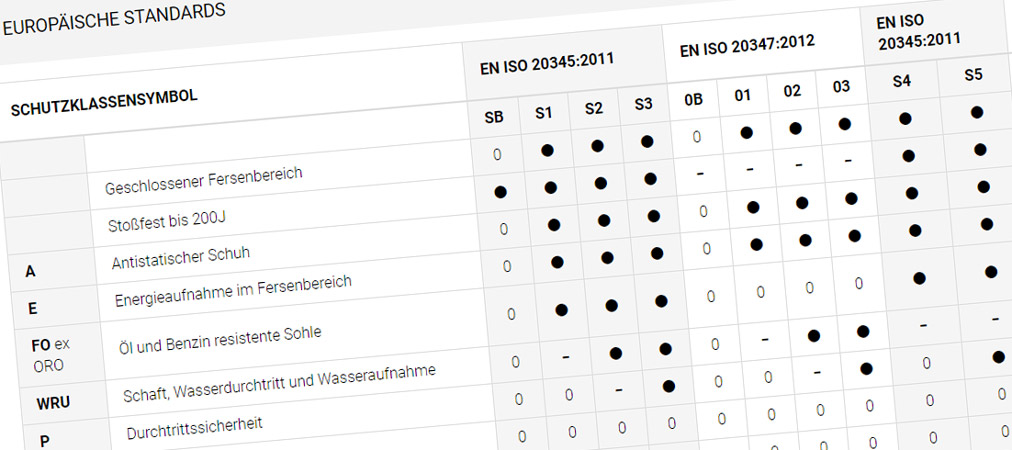The height and width of the screenshot is (450, 1012).
Task: Click the Antistatischer Schuh row label
Action: (x=180, y=258)
